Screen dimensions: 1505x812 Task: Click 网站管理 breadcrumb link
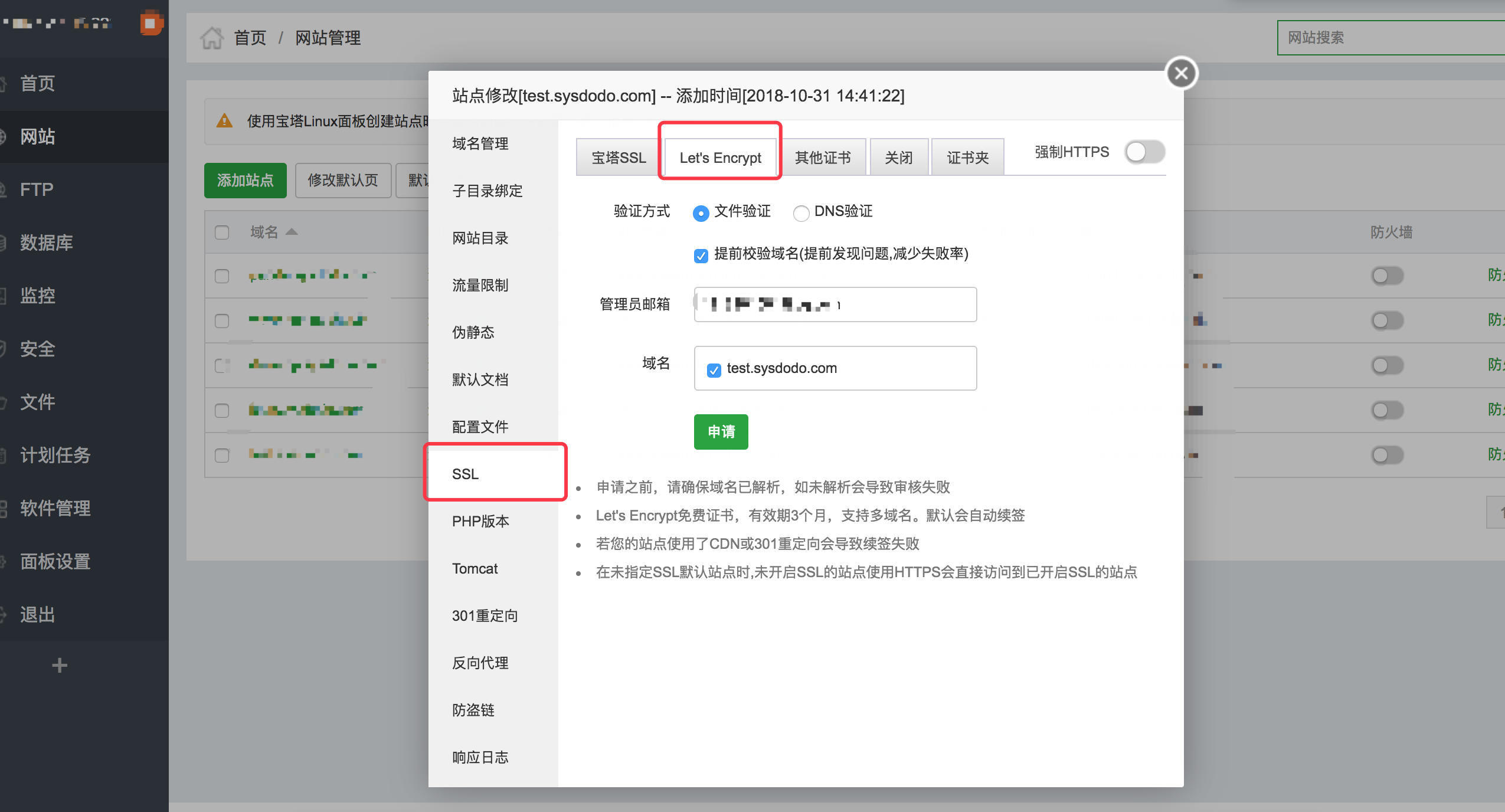(x=328, y=38)
